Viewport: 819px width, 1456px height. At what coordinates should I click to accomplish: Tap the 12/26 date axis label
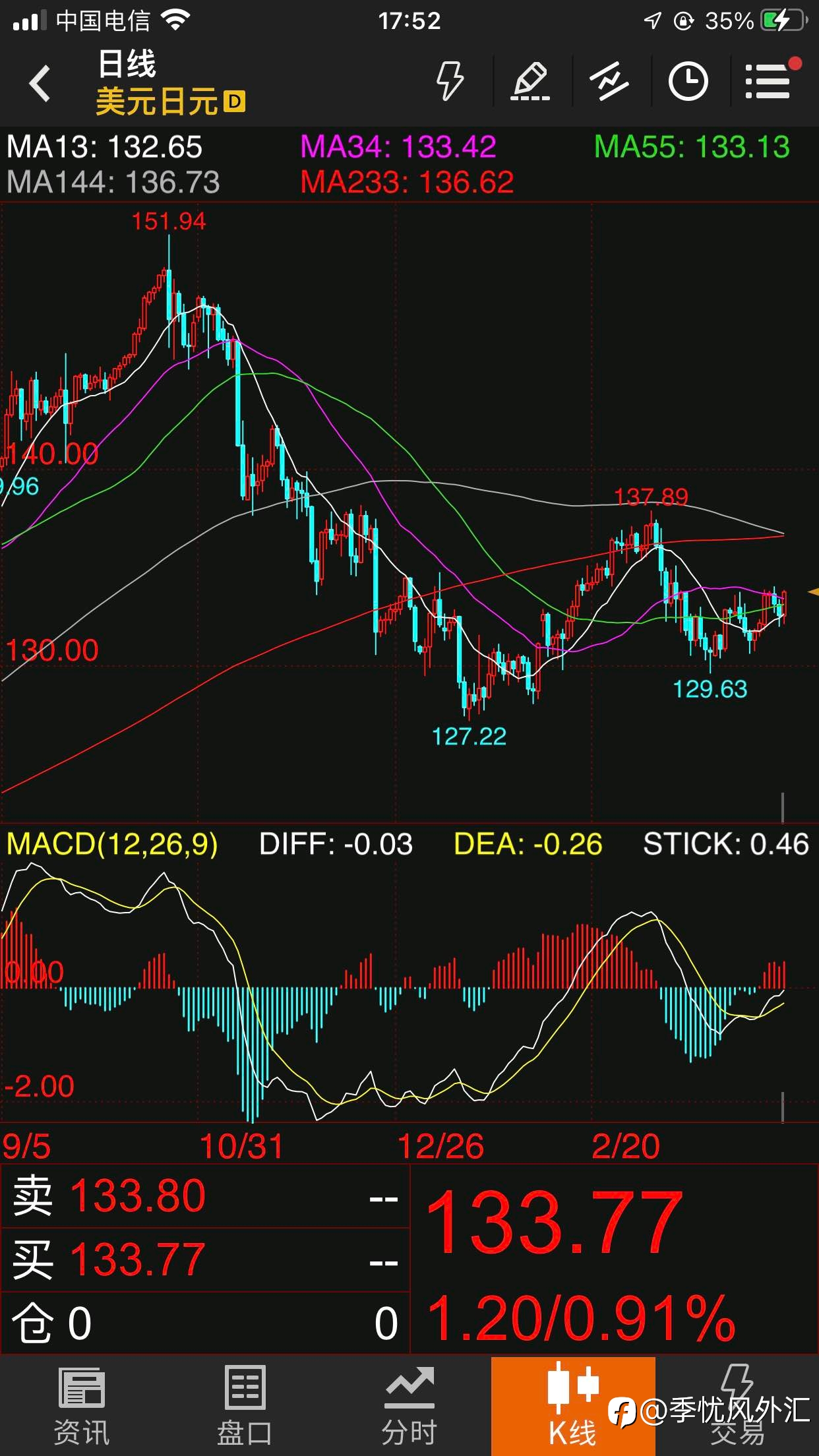click(440, 1147)
